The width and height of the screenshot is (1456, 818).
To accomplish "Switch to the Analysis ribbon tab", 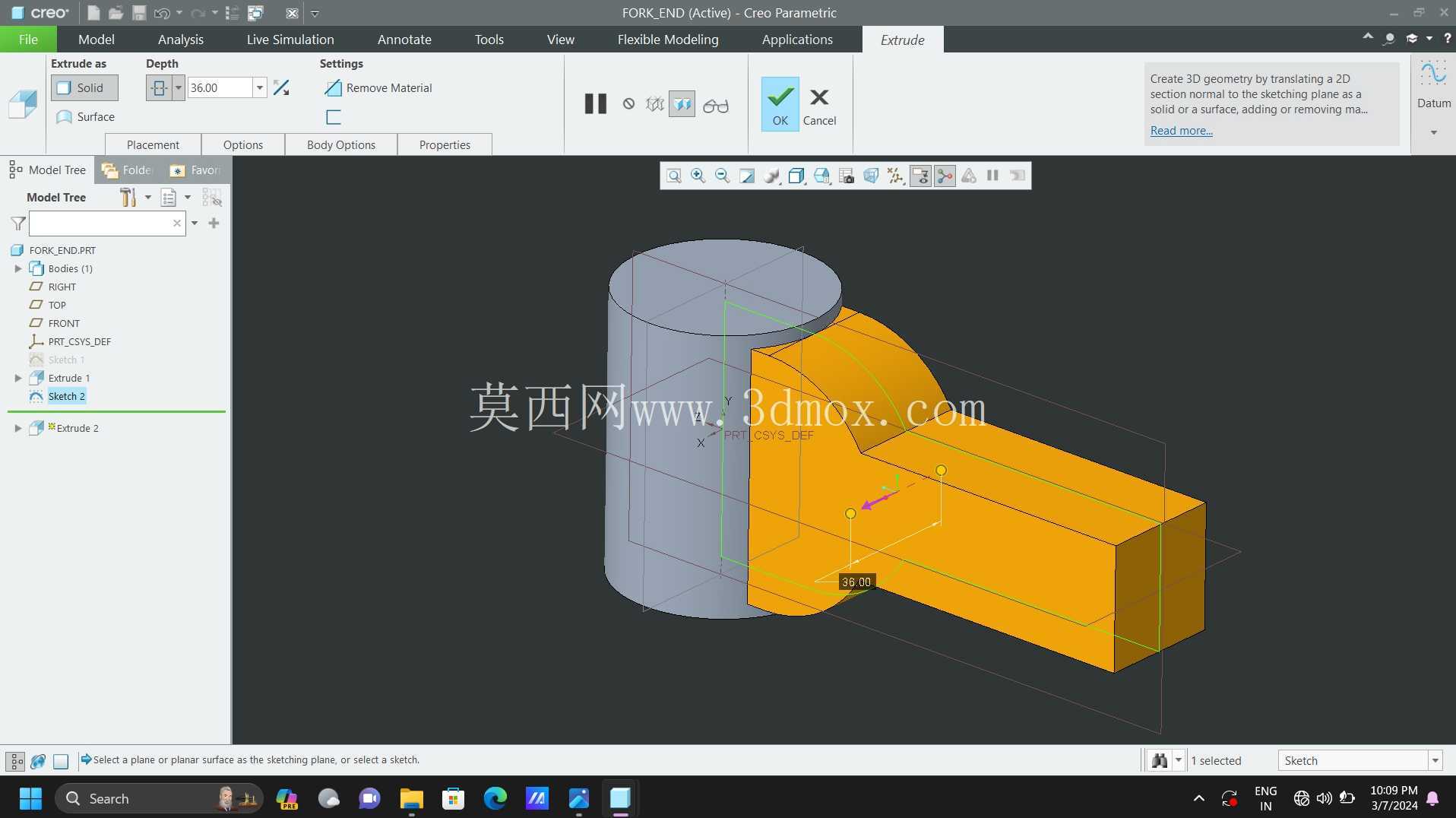I will pos(181,40).
